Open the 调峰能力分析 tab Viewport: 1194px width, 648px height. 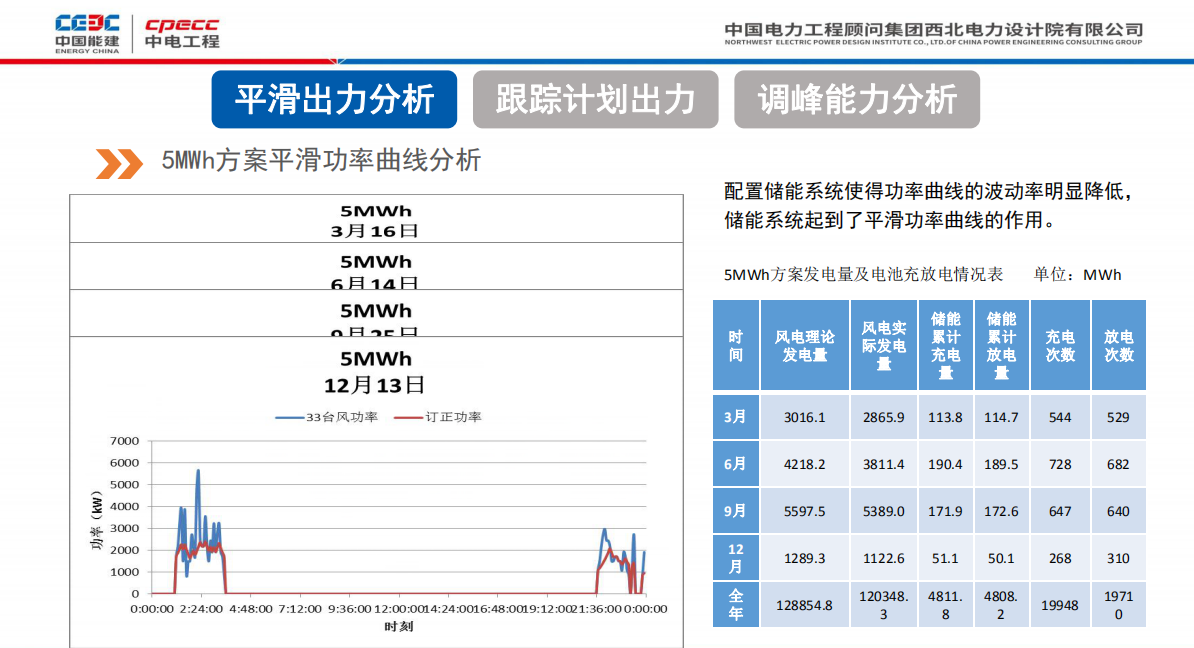857,100
